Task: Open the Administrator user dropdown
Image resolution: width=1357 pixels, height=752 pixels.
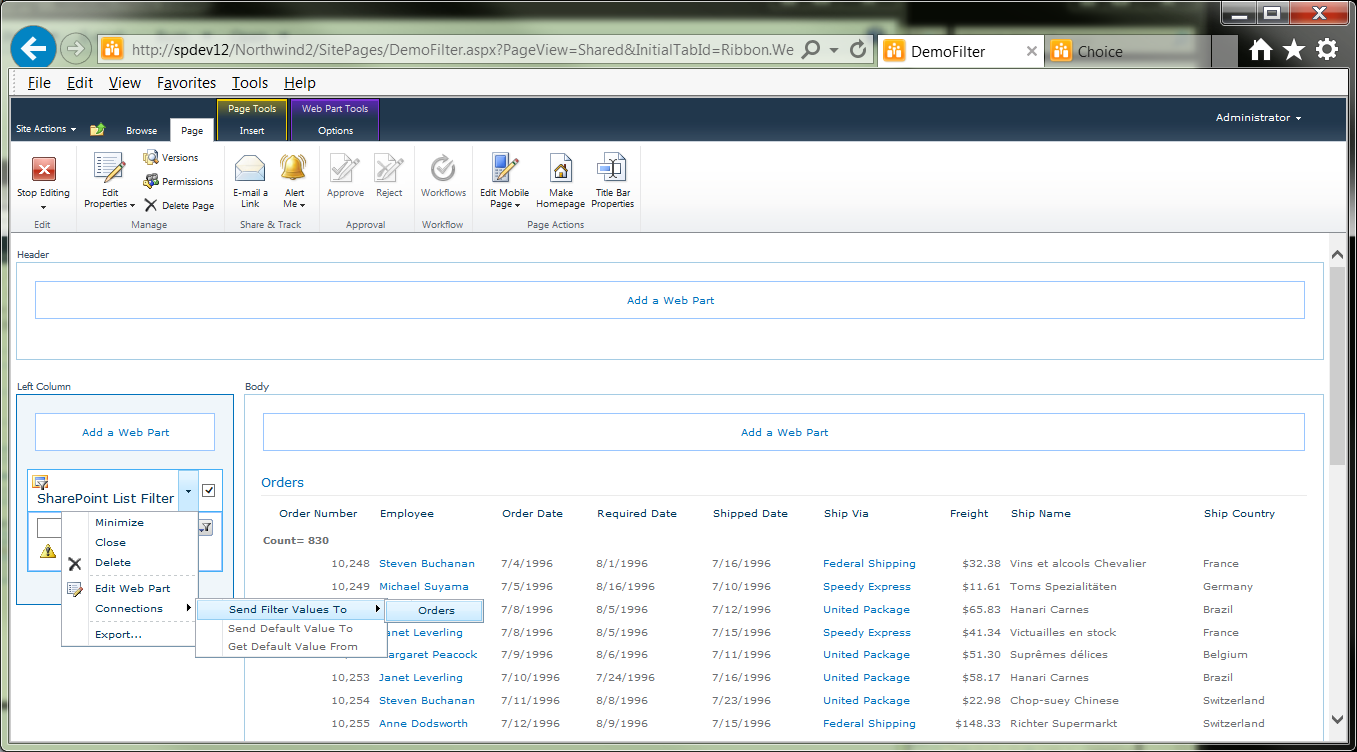Action: (x=1258, y=118)
